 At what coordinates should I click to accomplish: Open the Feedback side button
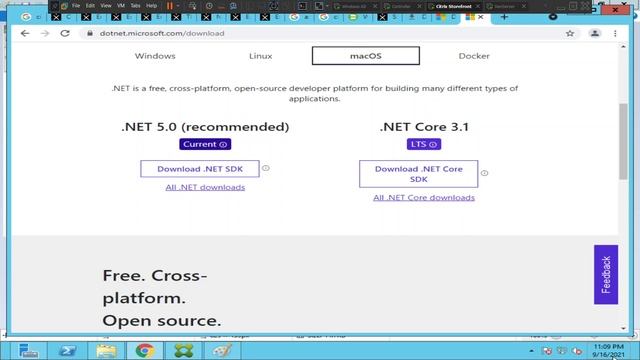pyautogui.click(x=606, y=275)
